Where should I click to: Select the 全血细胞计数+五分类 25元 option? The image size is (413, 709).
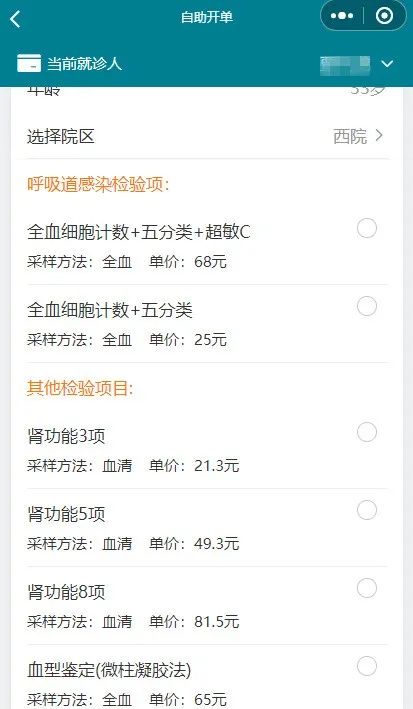pyautogui.click(x=366, y=306)
